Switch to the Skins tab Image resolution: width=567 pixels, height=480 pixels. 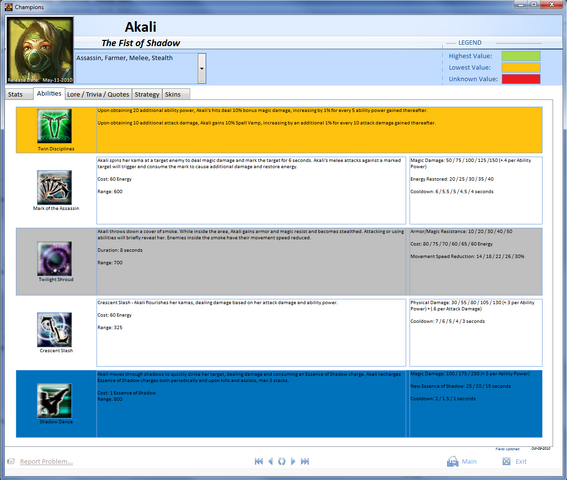tap(176, 94)
